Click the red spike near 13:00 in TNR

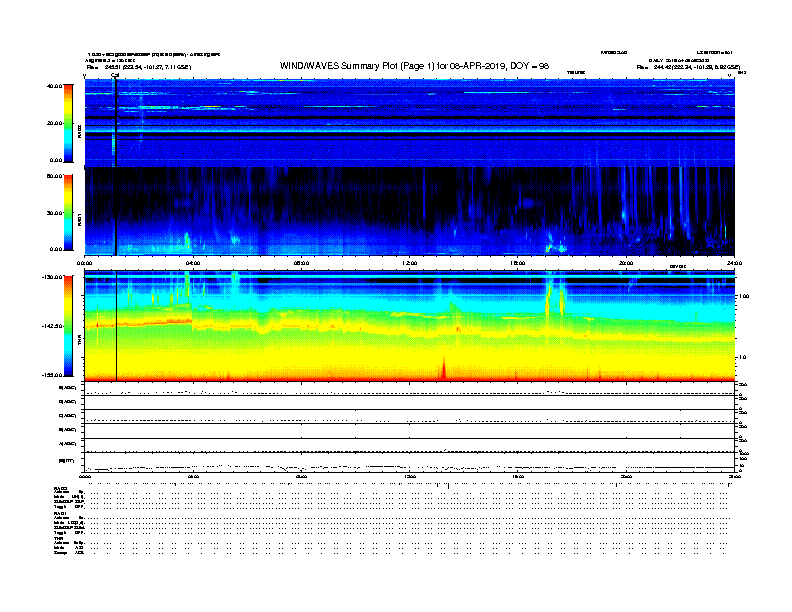pos(443,368)
